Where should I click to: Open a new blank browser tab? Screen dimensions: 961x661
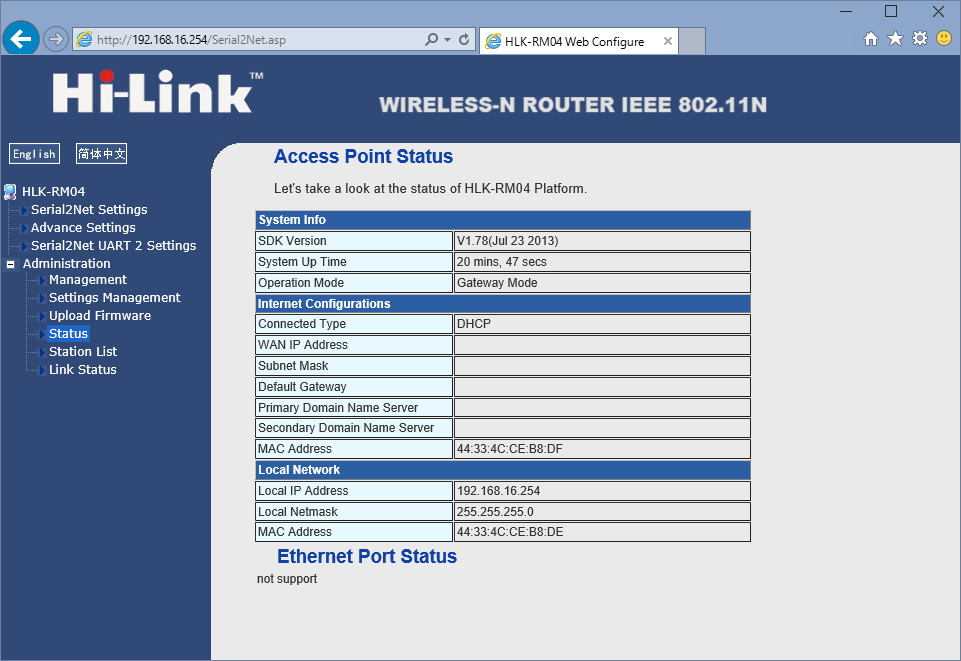point(692,41)
